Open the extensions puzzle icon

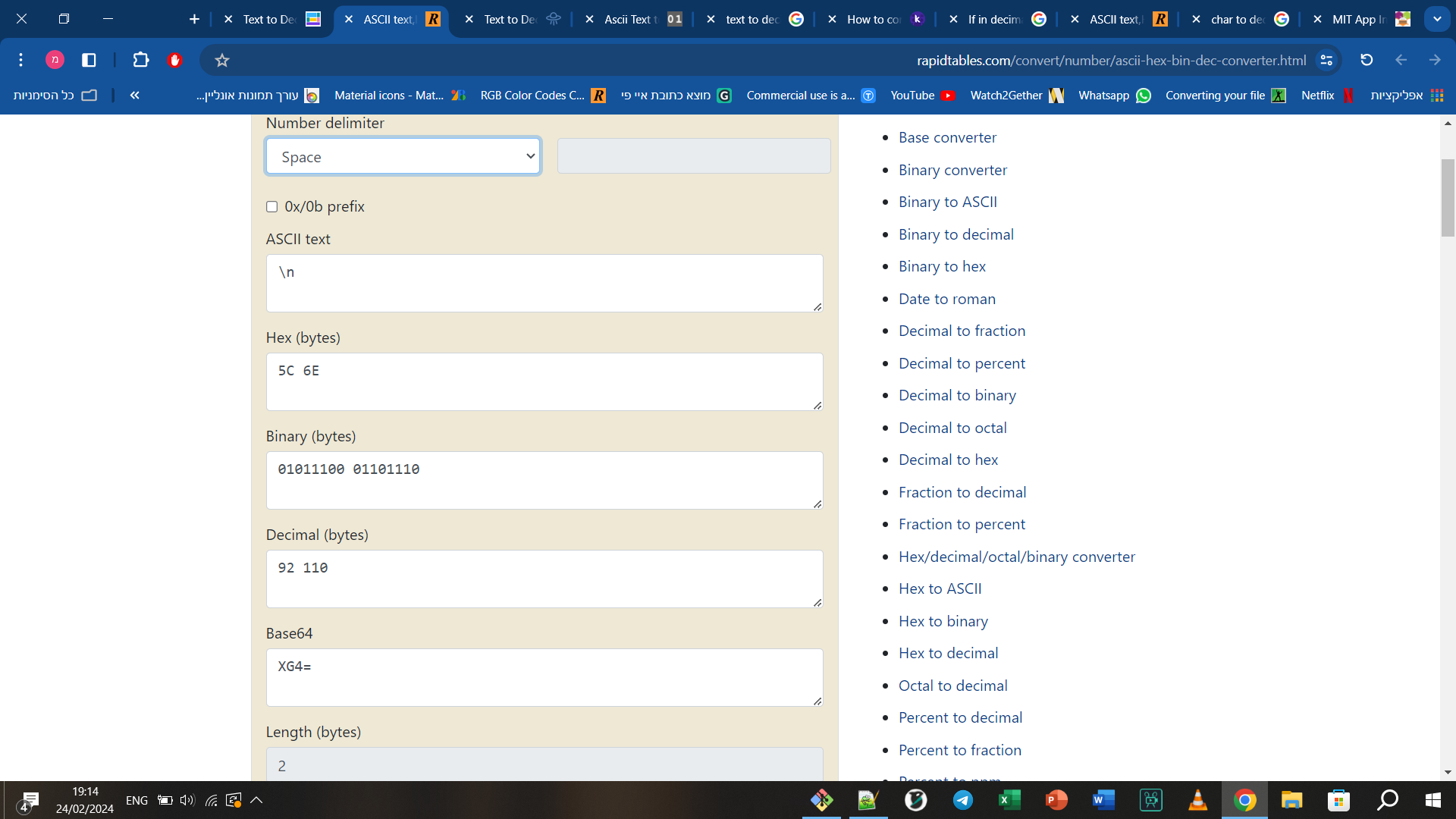pos(140,60)
